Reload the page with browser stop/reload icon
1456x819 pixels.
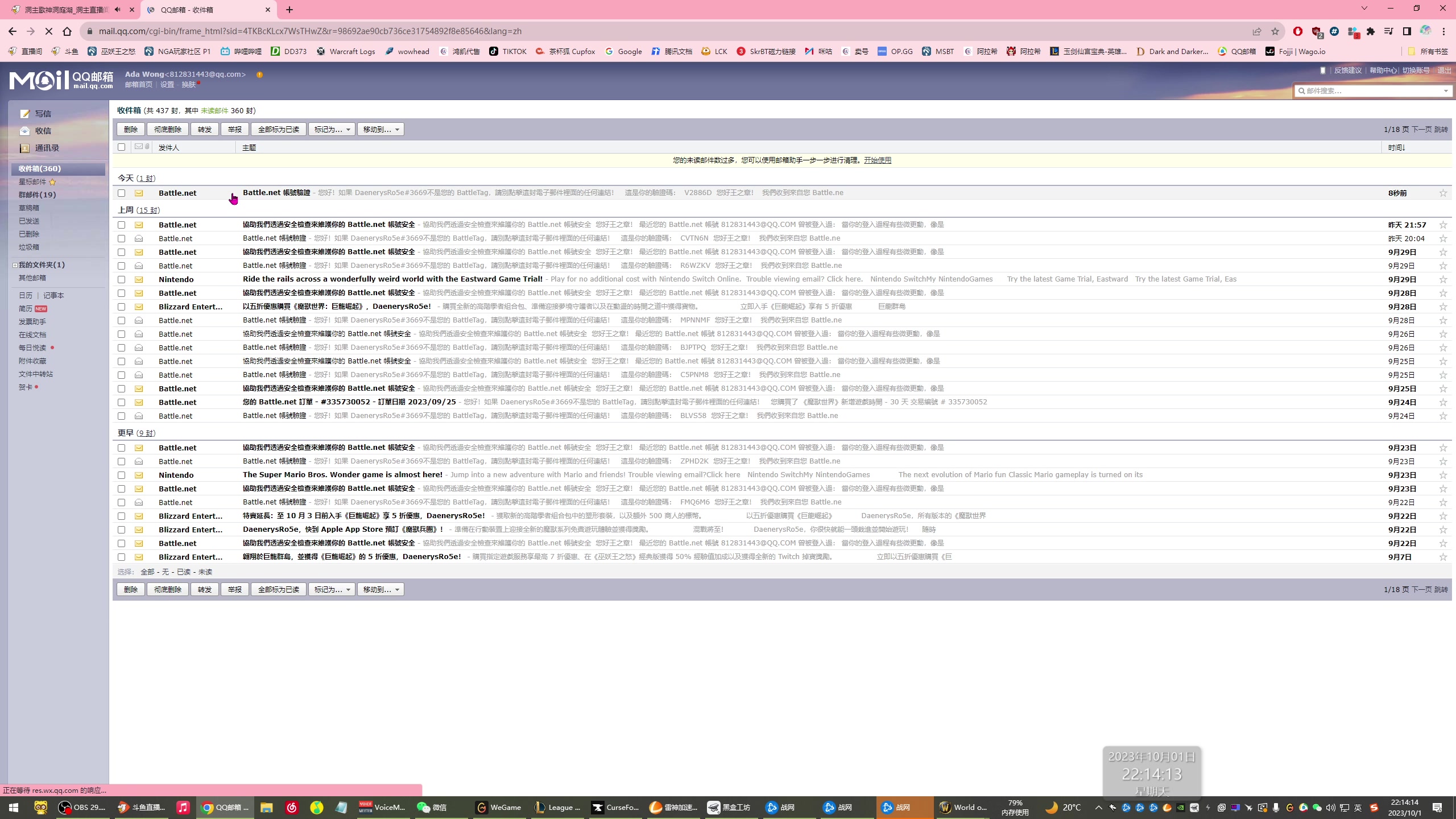[49, 31]
